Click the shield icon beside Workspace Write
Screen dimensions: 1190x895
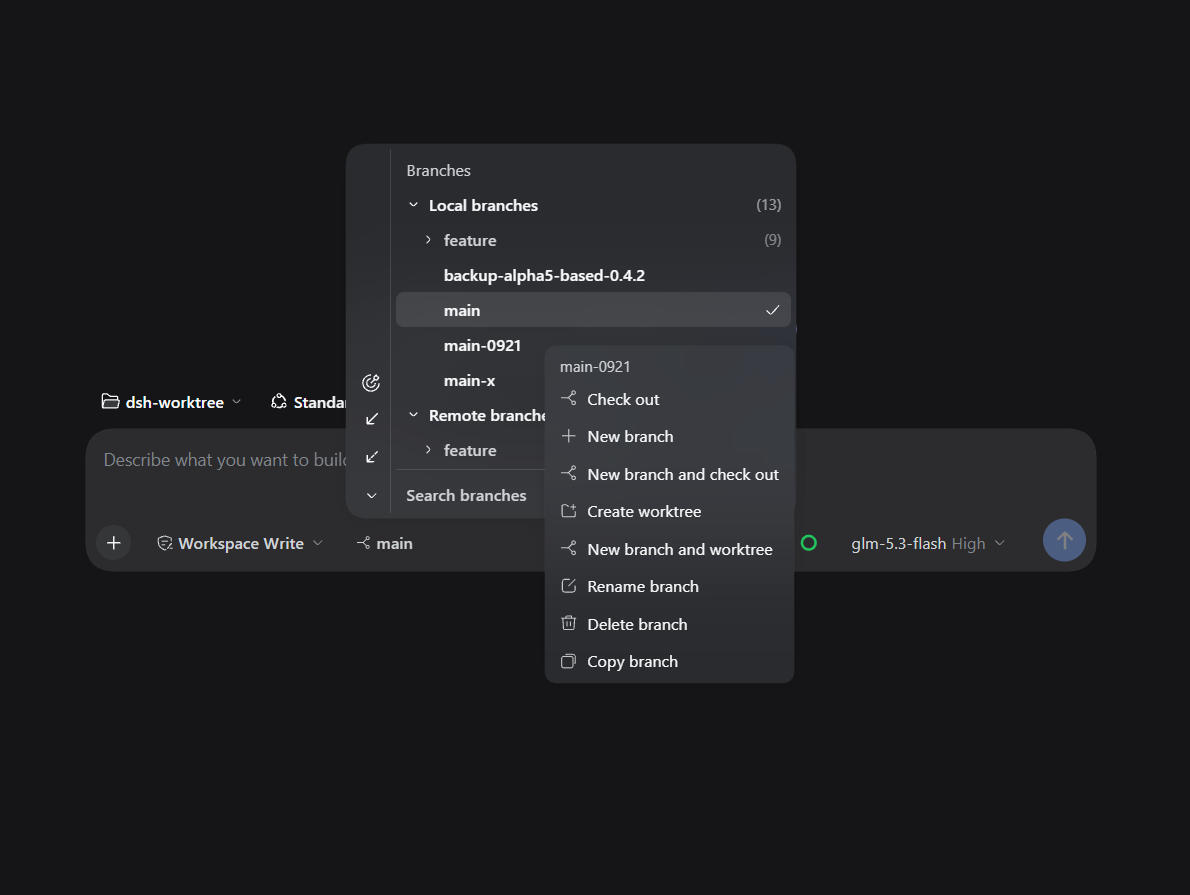coord(165,544)
